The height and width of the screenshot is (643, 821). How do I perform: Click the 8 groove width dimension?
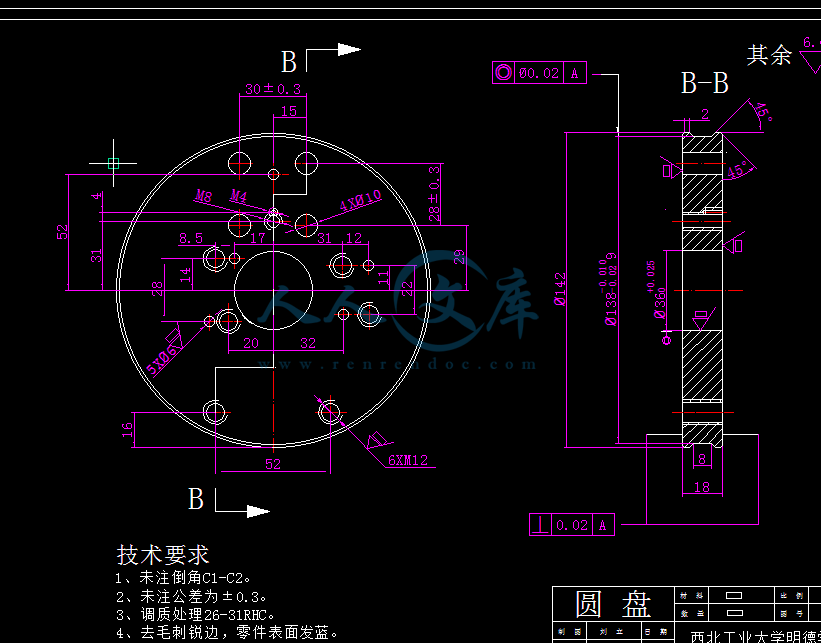(x=702, y=459)
